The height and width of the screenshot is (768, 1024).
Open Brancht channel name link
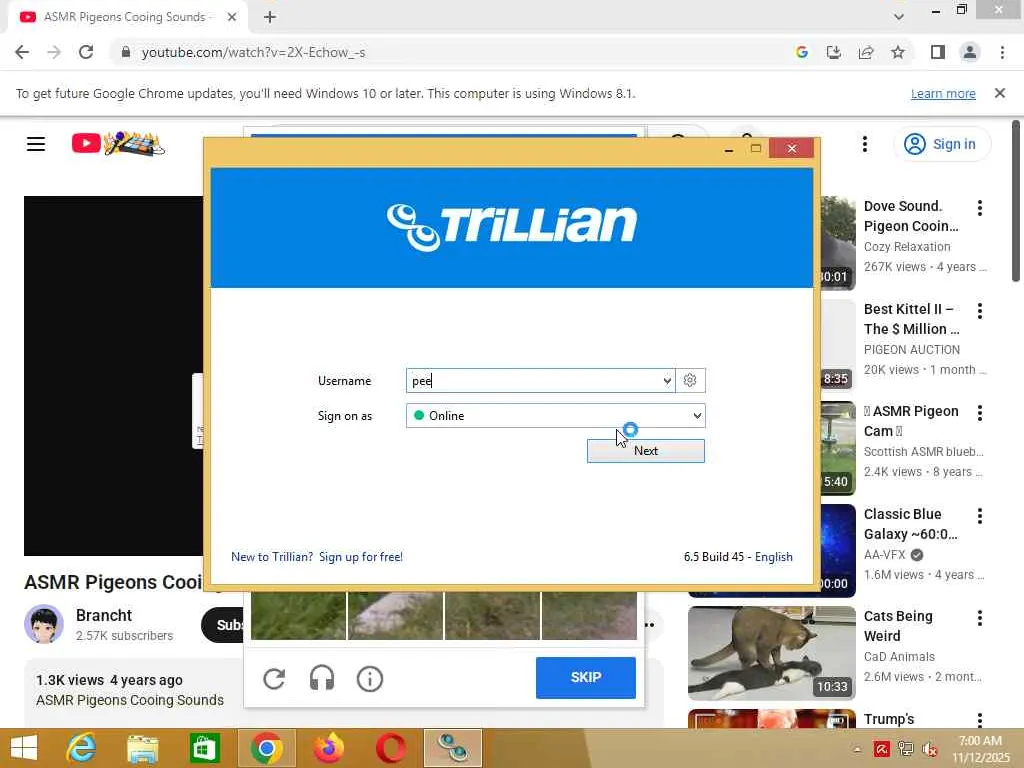point(103,615)
